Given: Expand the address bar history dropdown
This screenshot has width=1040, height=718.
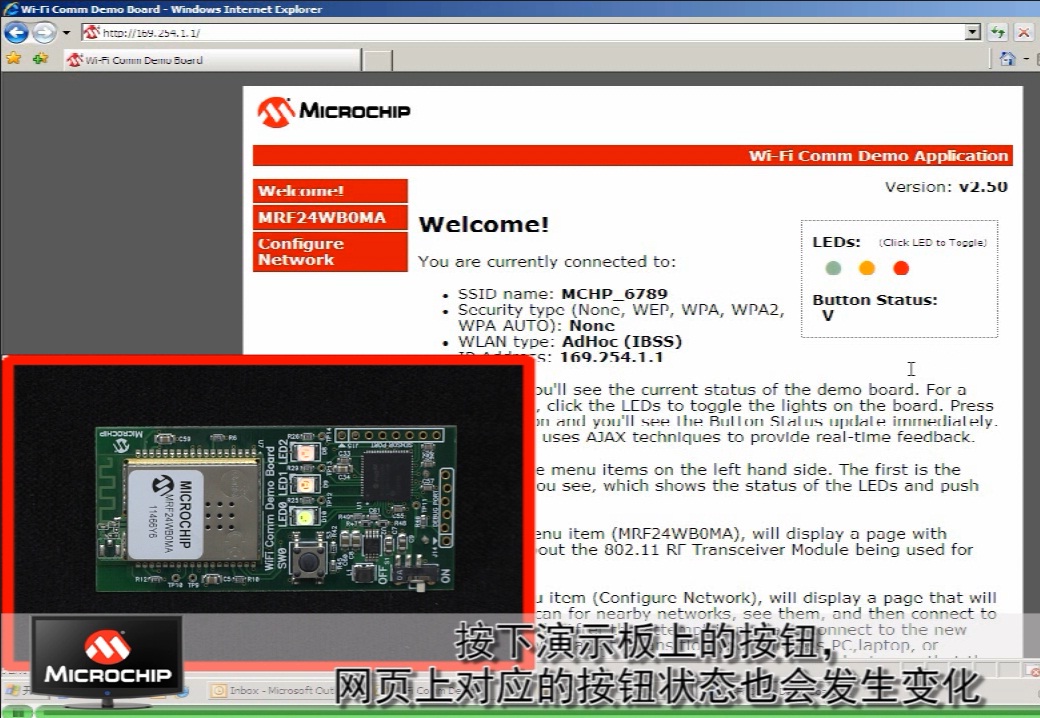Looking at the screenshot, I should [972, 32].
